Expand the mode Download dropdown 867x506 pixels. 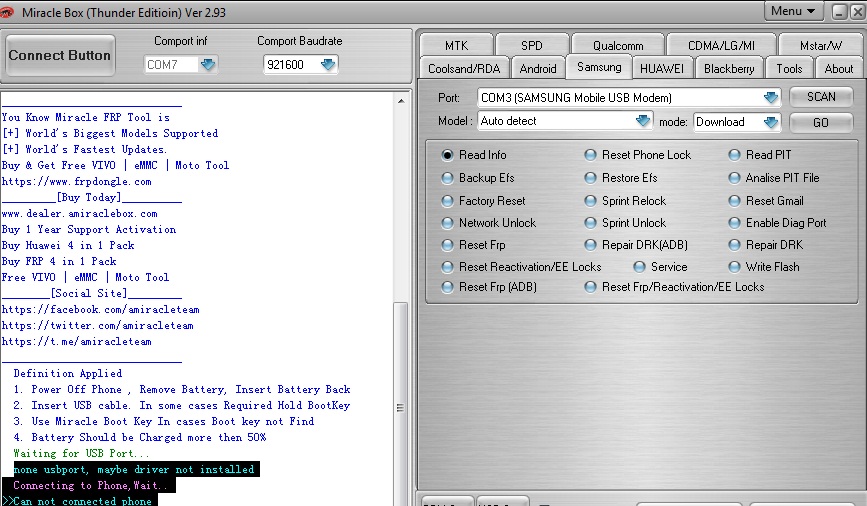(x=771, y=122)
